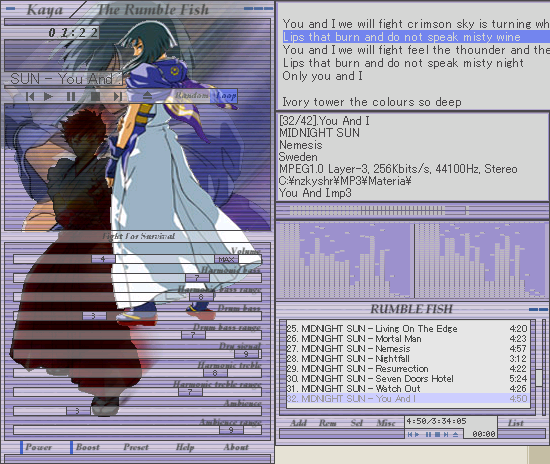The width and height of the screenshot is (550, 464).
Task: Click lyric 'Ivory tower the colours so deep'
Action: coord(372,102)
